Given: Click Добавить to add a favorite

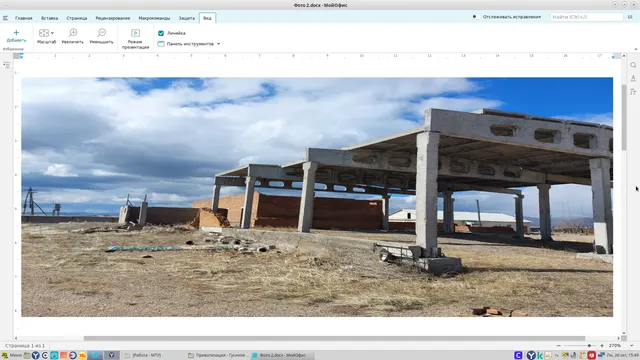Looking at the screenshot, I should (x=16, y=36).
